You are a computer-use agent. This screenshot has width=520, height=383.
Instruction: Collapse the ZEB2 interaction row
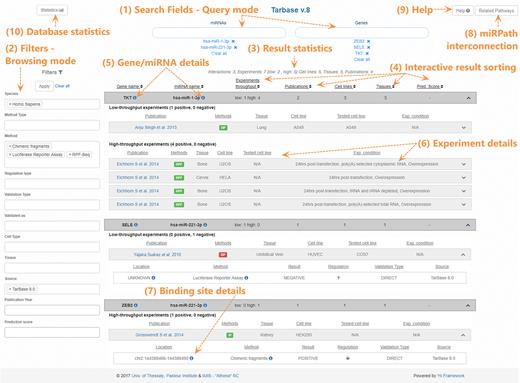[x=468, y=305]
